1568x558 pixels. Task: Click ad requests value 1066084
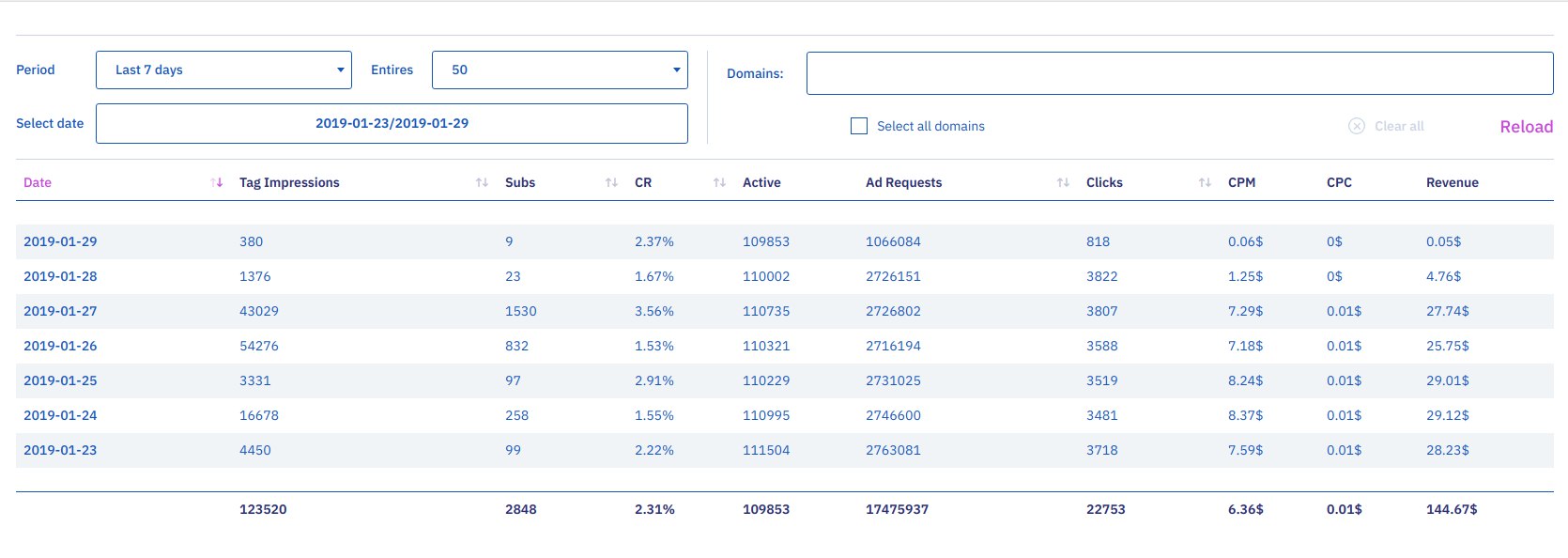(893, 241)
